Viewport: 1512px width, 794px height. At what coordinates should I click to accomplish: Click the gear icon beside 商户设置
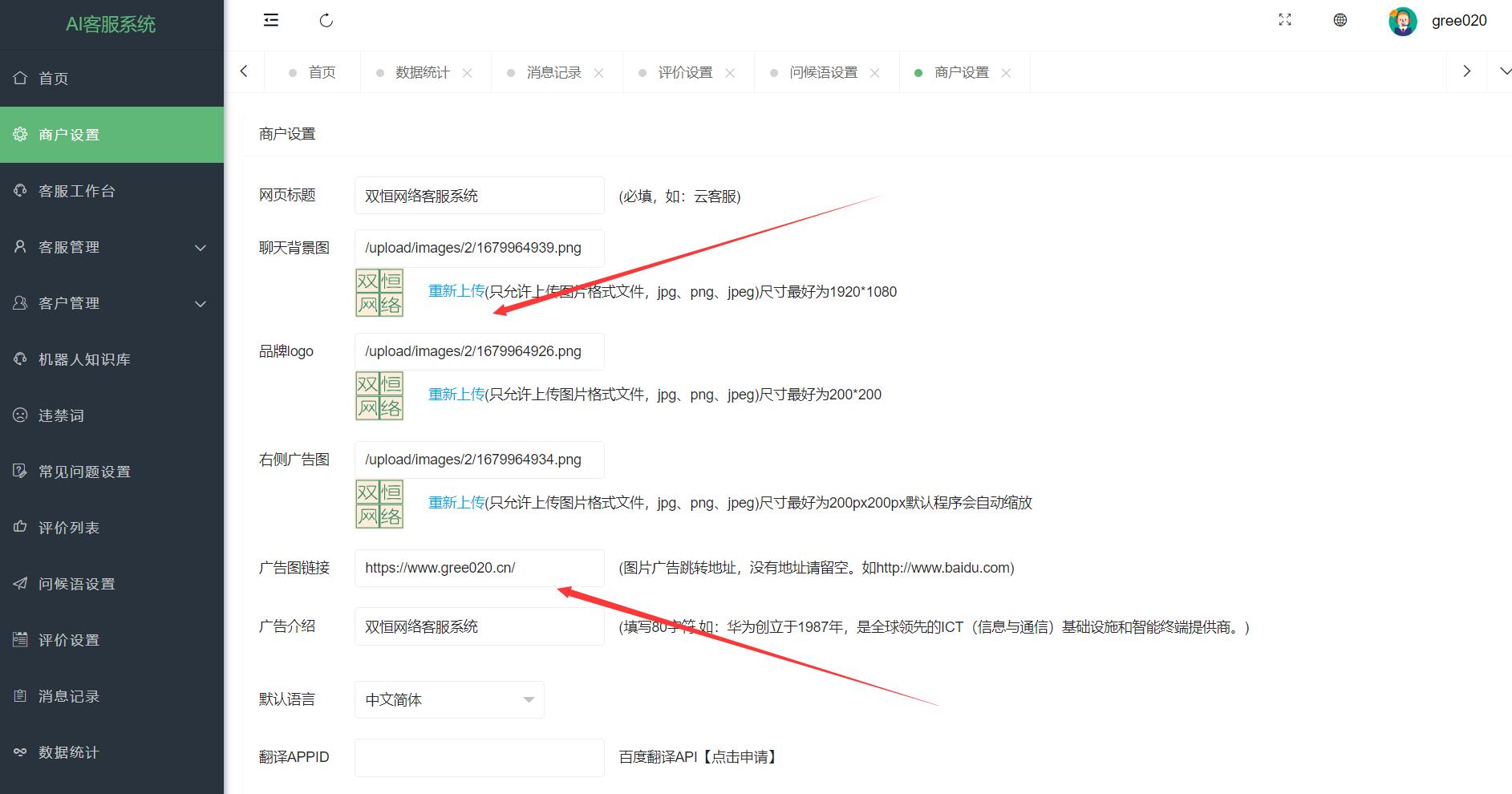pyautogui.click(x=20, y=134)
